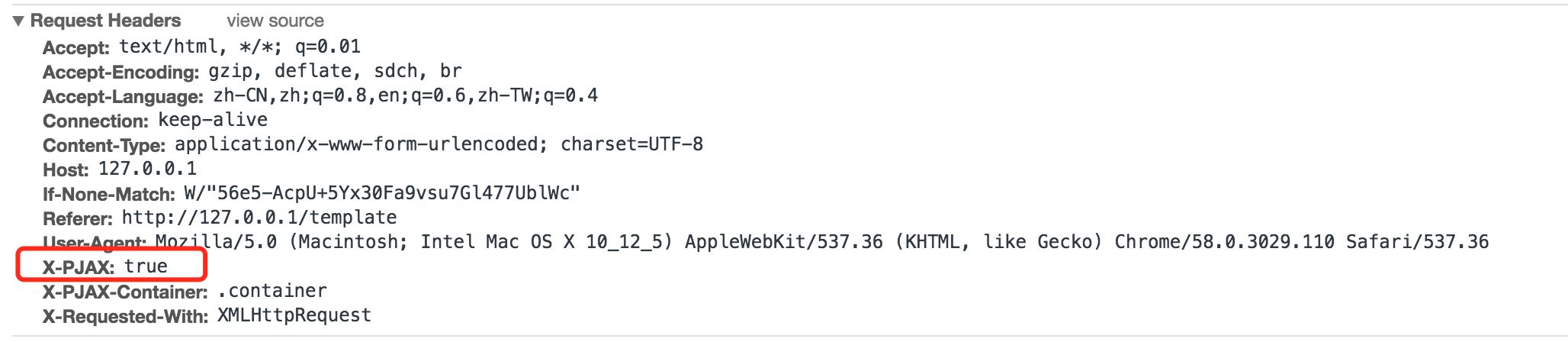Click the XMLHttpRequest header value
This screenshot has width=1568, height=342.
tap(294, 315)
